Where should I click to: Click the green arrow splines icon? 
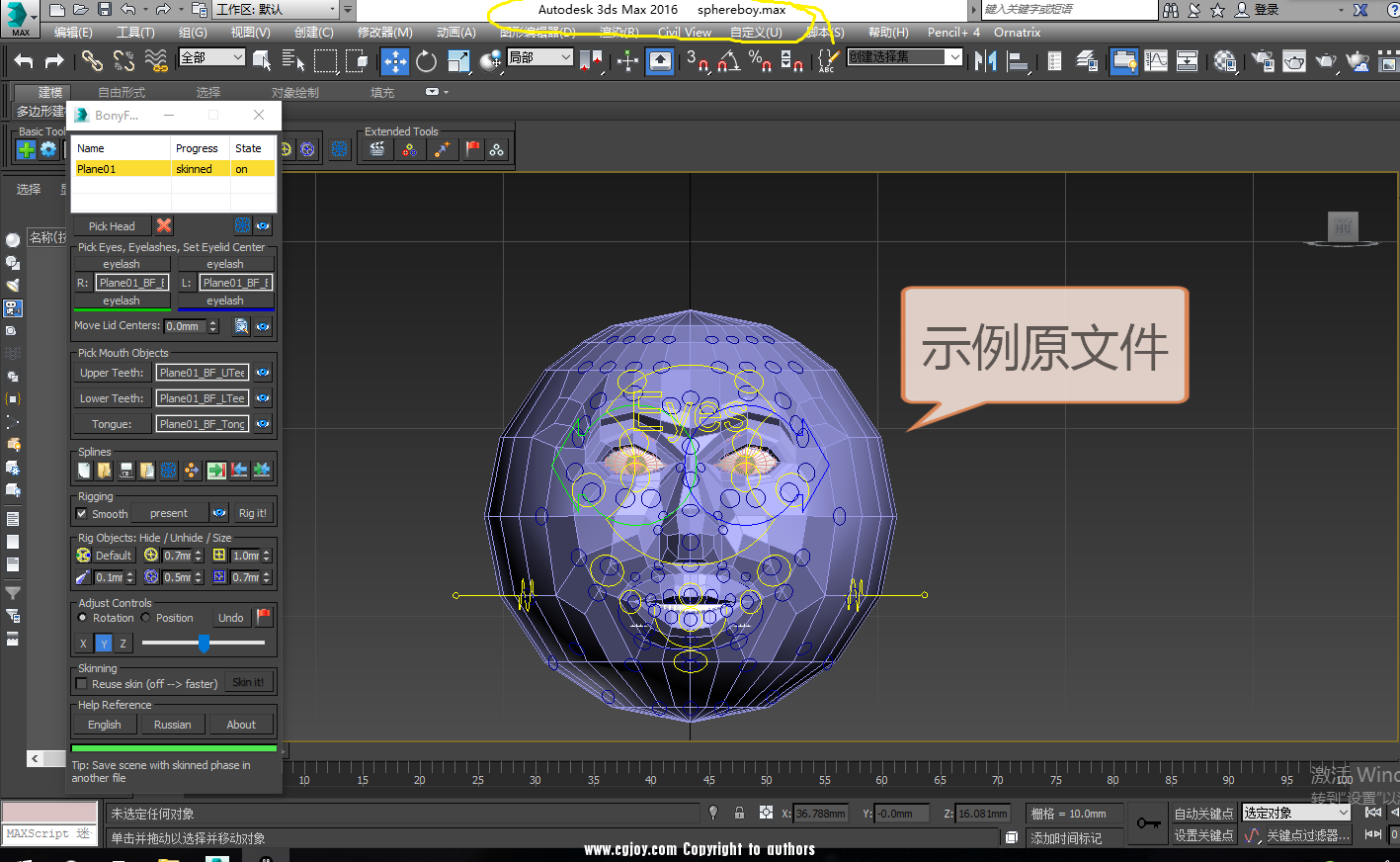[216, 471]
